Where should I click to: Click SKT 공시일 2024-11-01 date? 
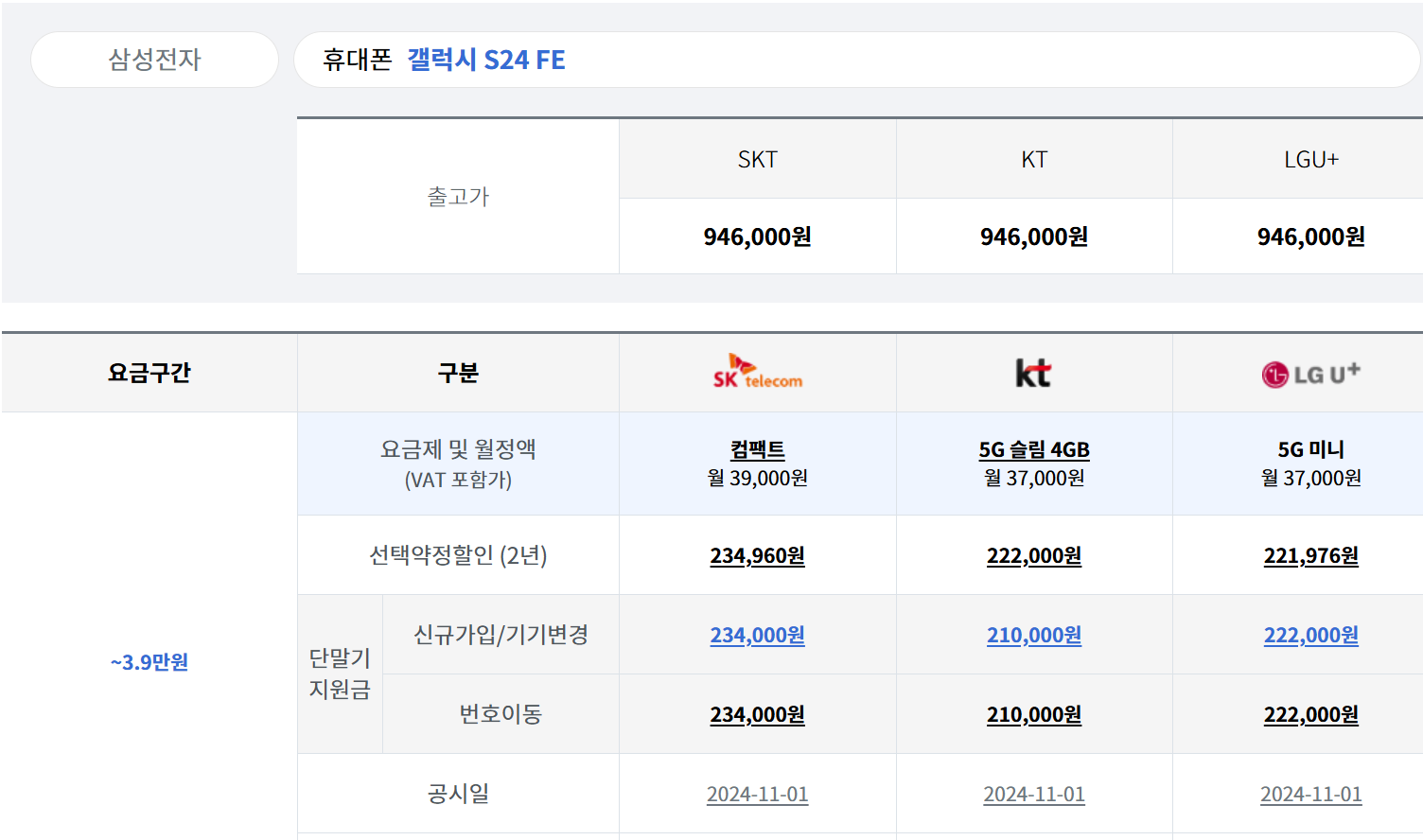(x=757, y=795)
